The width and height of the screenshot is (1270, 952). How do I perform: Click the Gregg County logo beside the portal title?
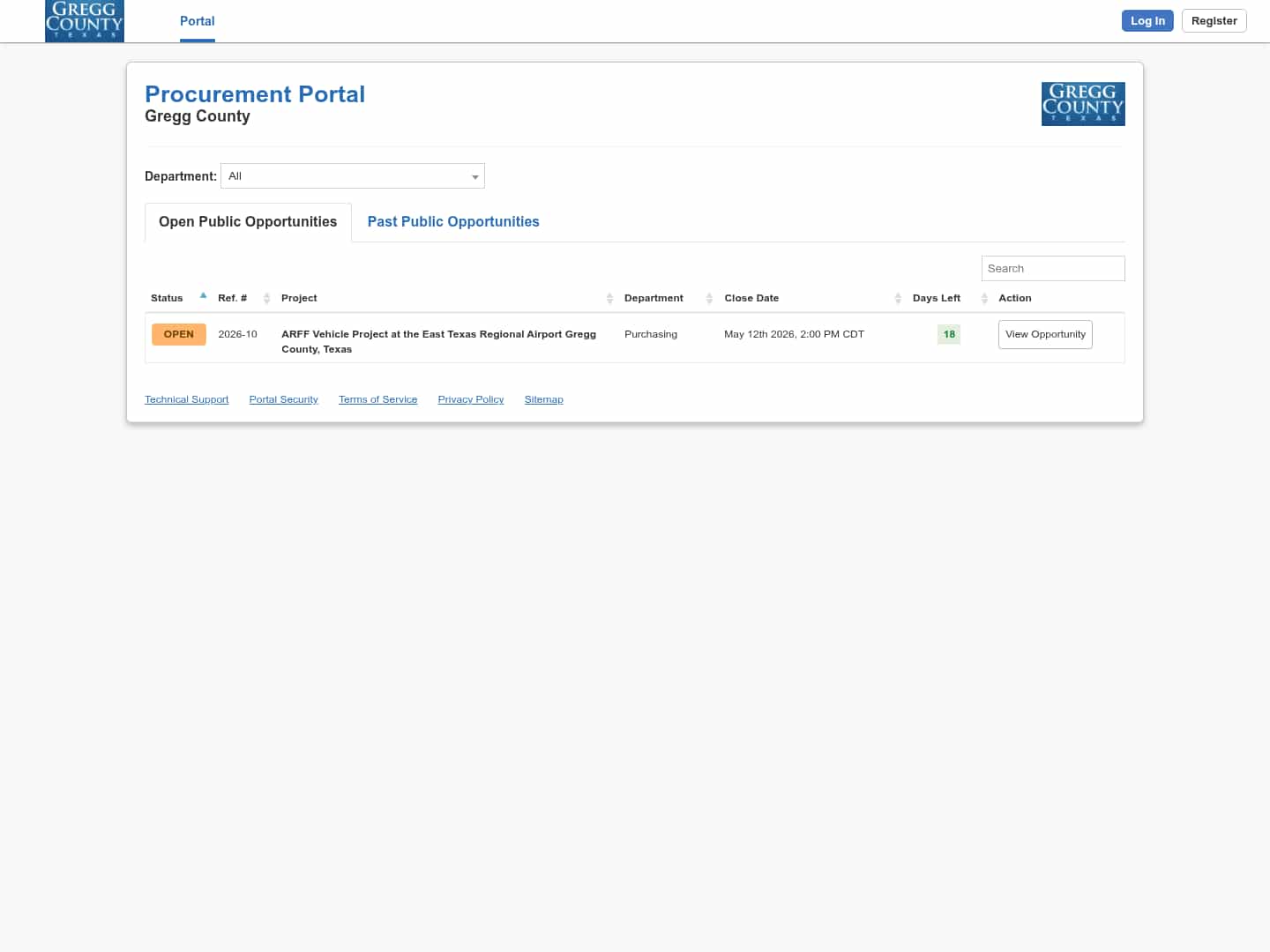1083,104
